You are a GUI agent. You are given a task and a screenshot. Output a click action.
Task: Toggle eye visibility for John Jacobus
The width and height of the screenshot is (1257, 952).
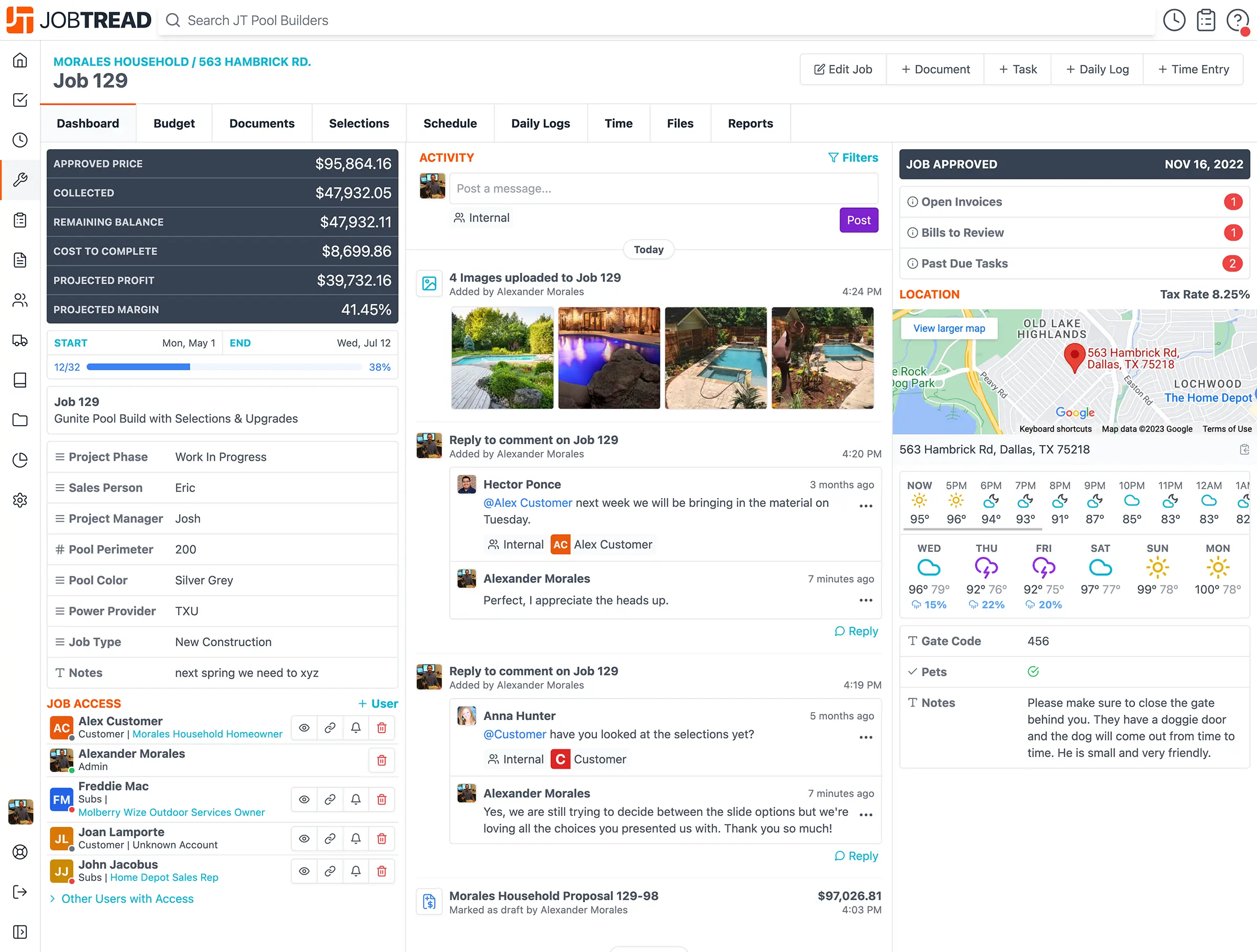point(304,871)
